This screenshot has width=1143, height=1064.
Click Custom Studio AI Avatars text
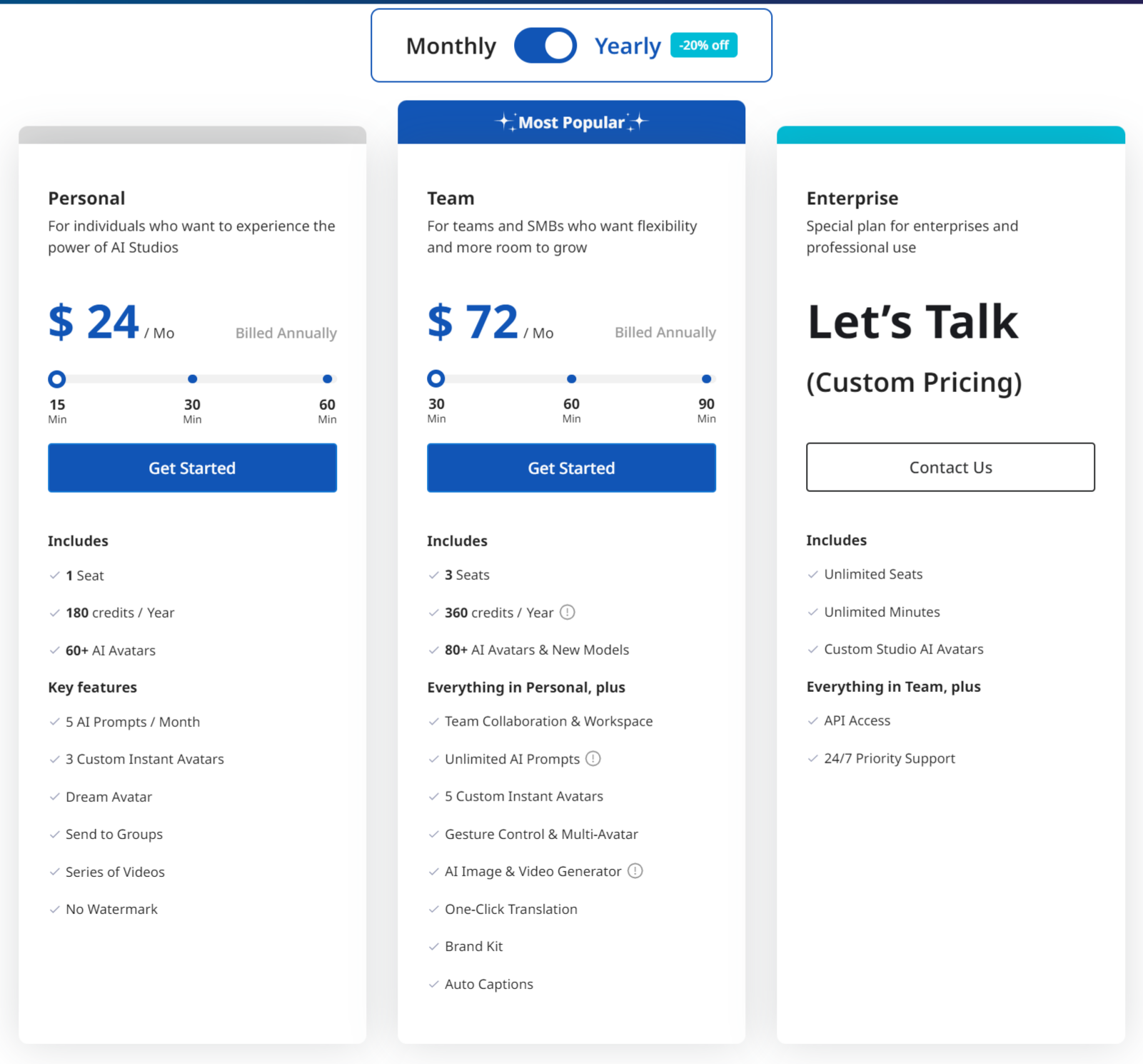coord(904,649)
